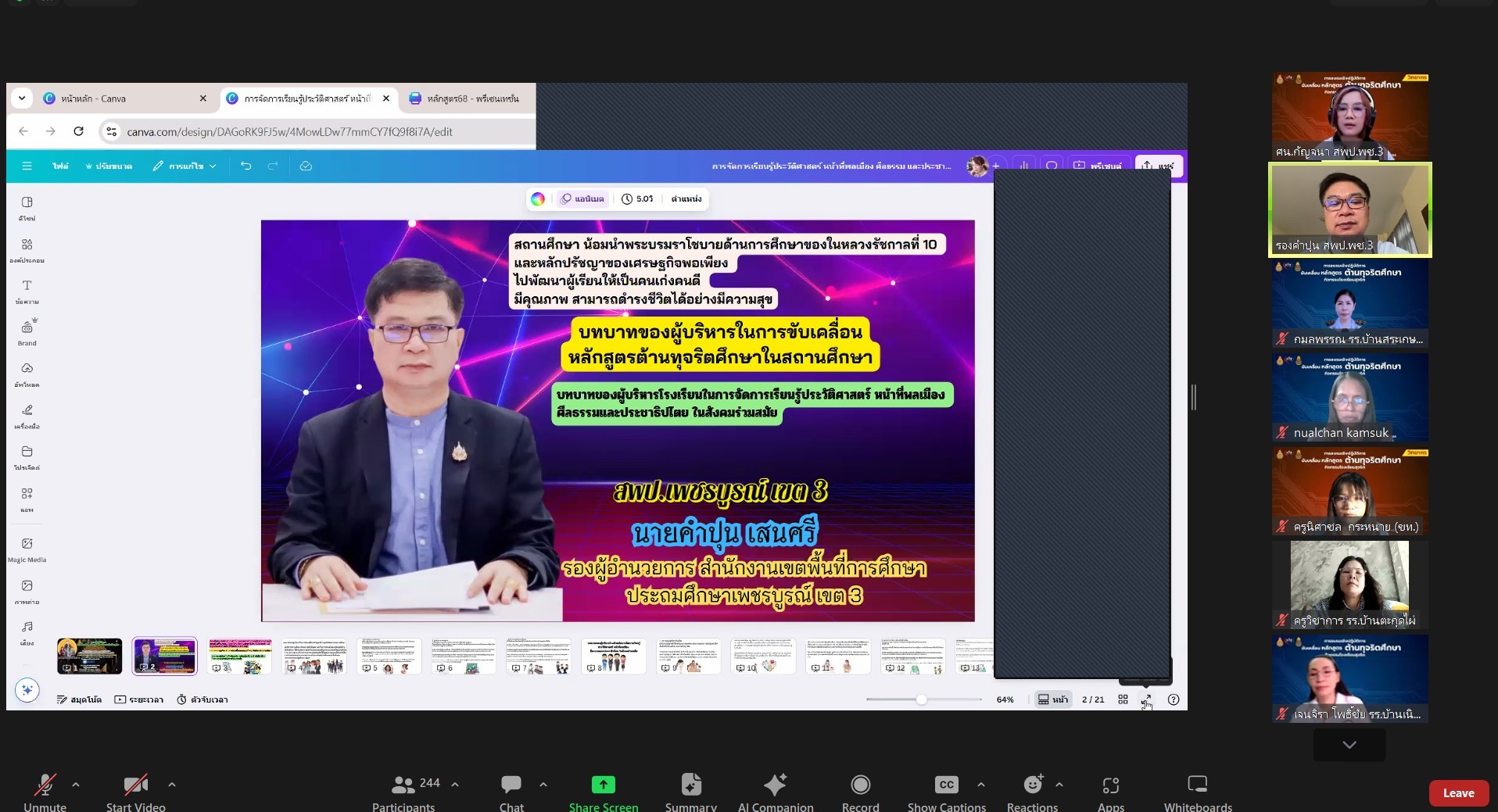Open Zoom Chat panel
Screen dimensions: 1498x812
[x=511, y=792]
